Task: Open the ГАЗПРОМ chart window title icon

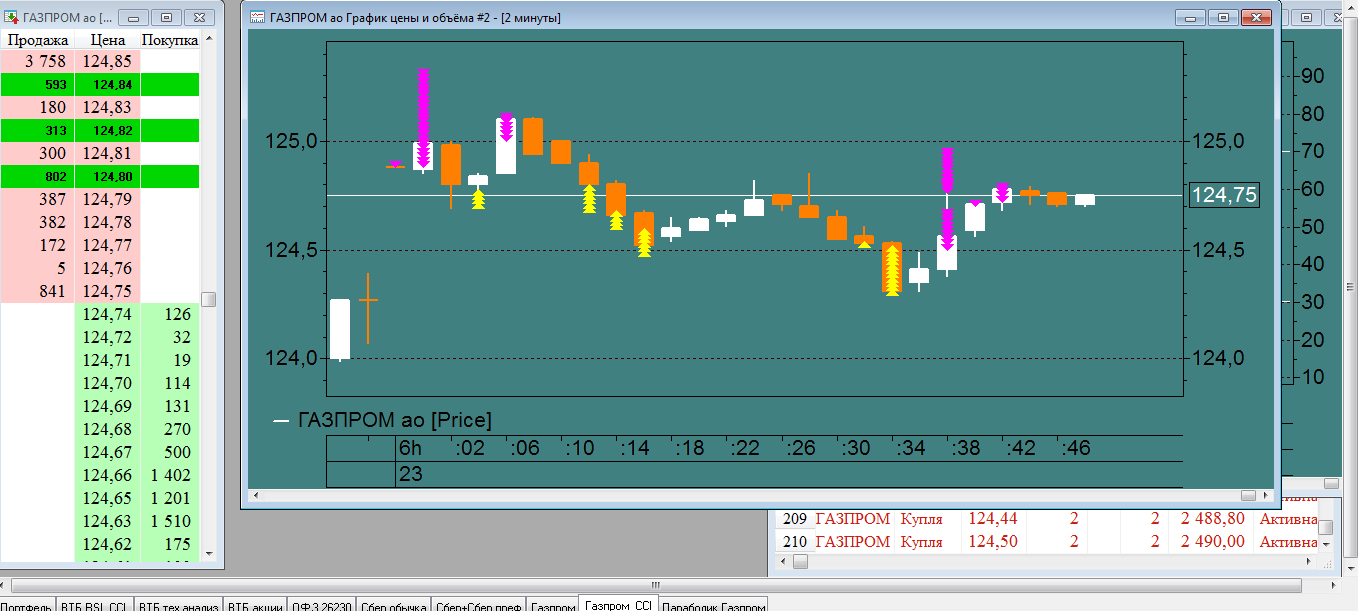Action: (257, 17)
